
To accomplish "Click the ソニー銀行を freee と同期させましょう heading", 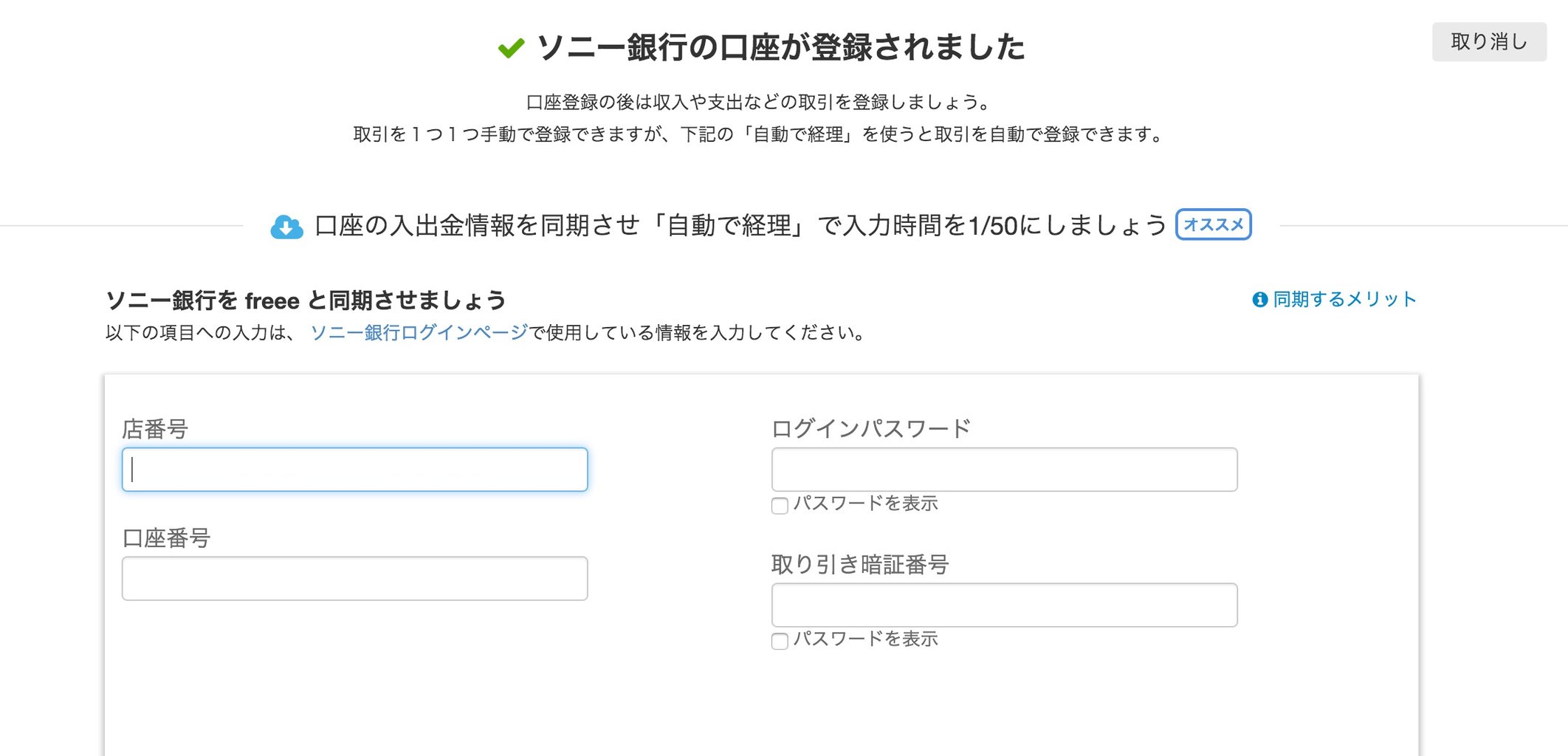I will click(306, 300).
